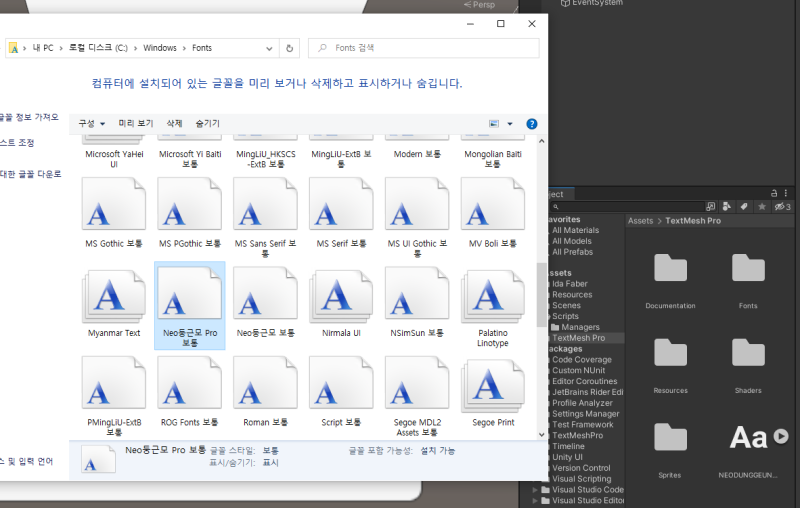Viewport: 800px width, 508px height.
Task: Open the MS Gothic font icon
Action: tap(114, 204)
